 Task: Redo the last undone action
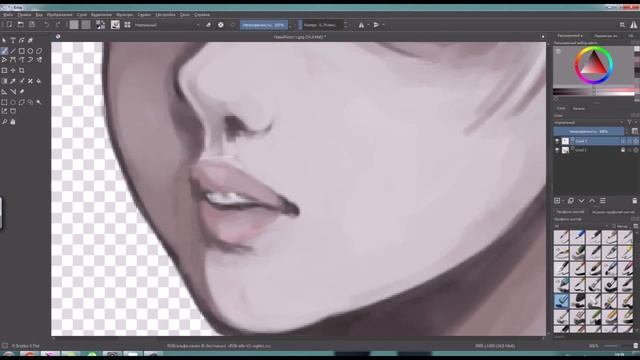(58, 25)
